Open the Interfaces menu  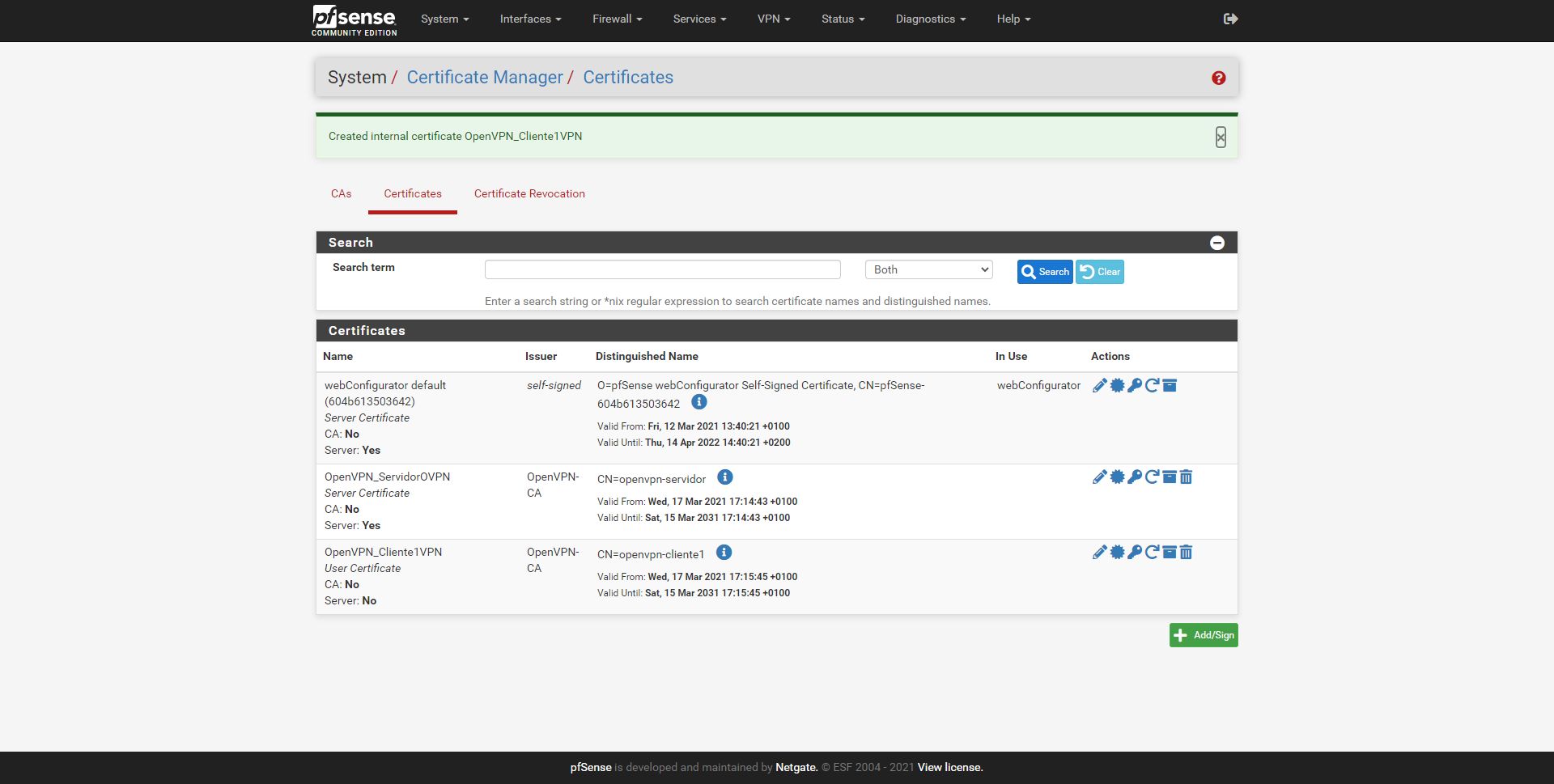pyautogui.click(x=531, y=19)
